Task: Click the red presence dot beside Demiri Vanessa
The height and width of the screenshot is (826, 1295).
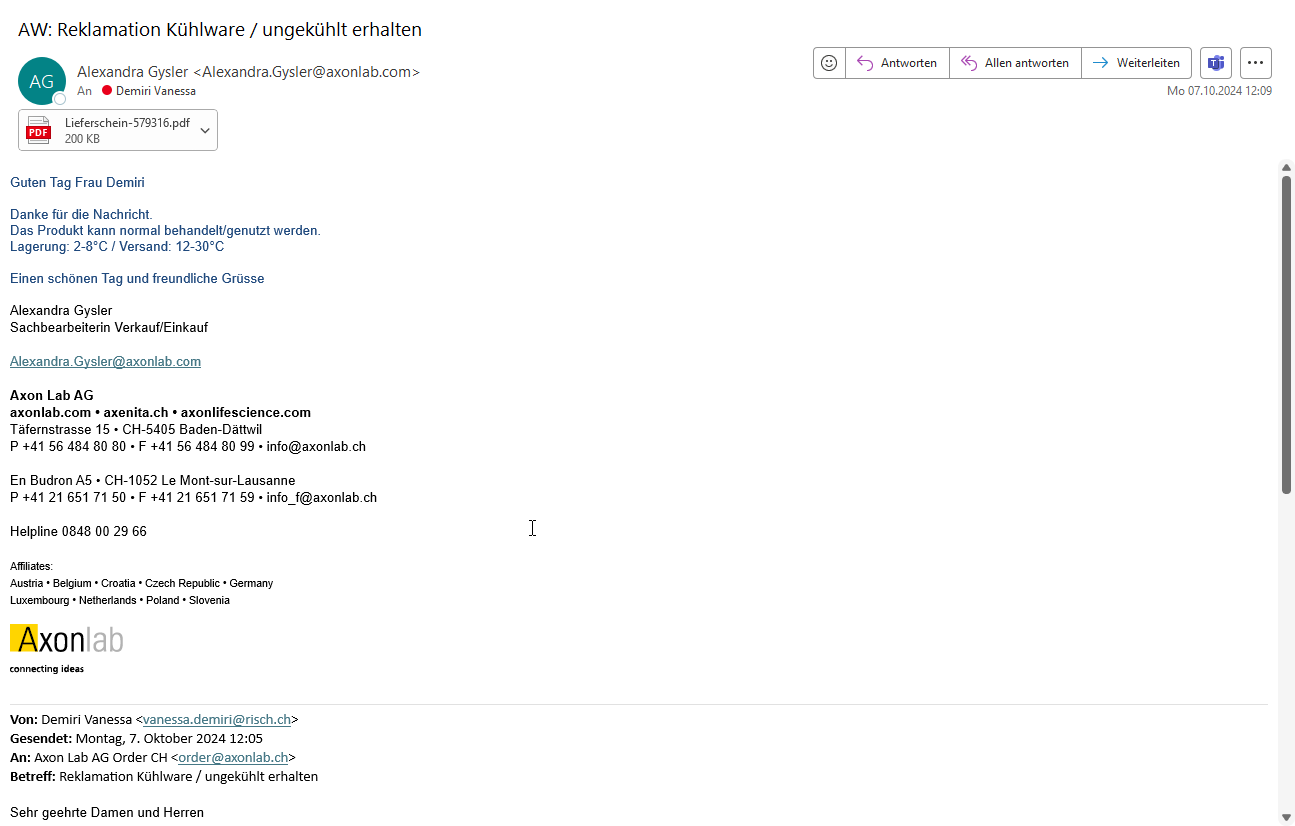Action: click(x=107, y=91)
